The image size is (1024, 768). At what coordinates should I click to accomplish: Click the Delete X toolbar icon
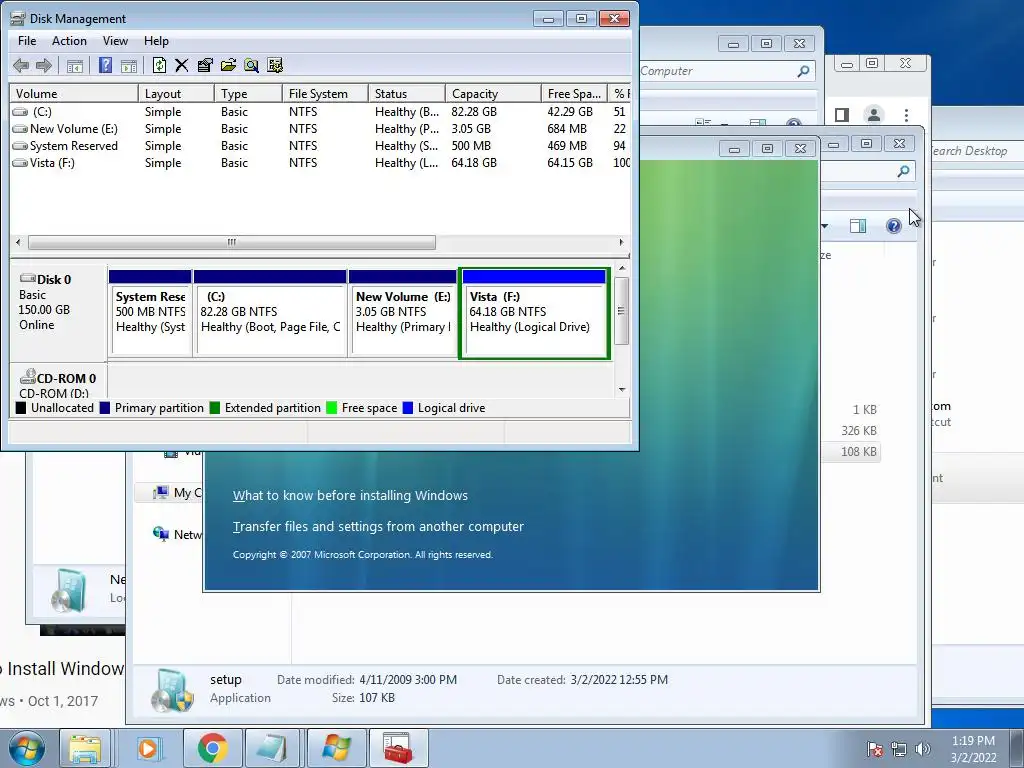click(182, 65)
